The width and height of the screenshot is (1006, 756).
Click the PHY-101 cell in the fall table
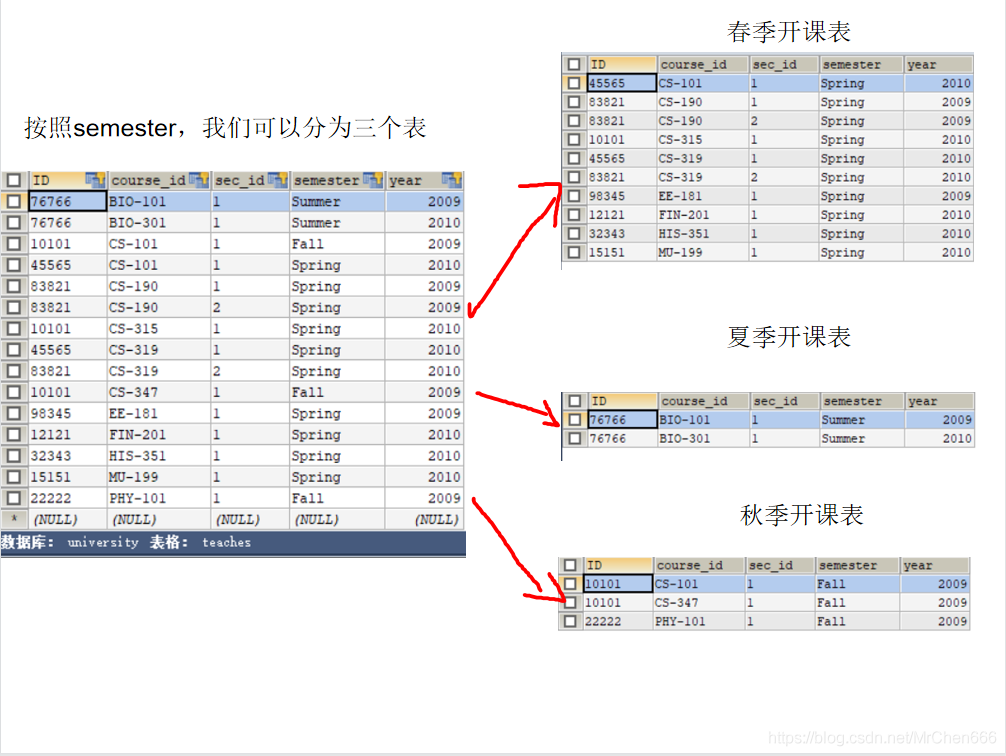point(699,621)
